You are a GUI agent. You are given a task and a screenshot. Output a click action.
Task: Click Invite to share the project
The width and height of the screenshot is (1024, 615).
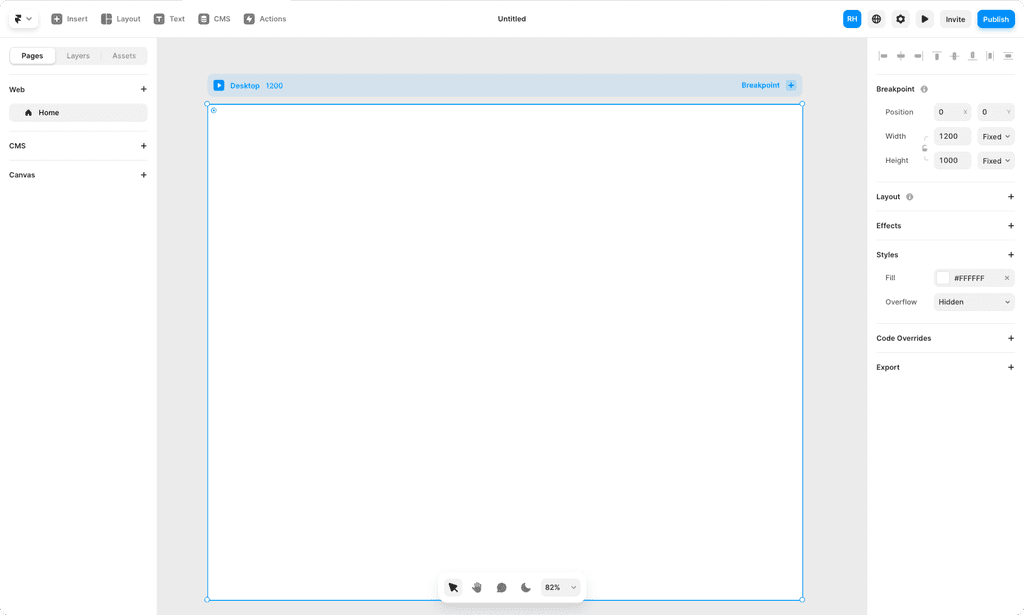(x=955, y=18)
